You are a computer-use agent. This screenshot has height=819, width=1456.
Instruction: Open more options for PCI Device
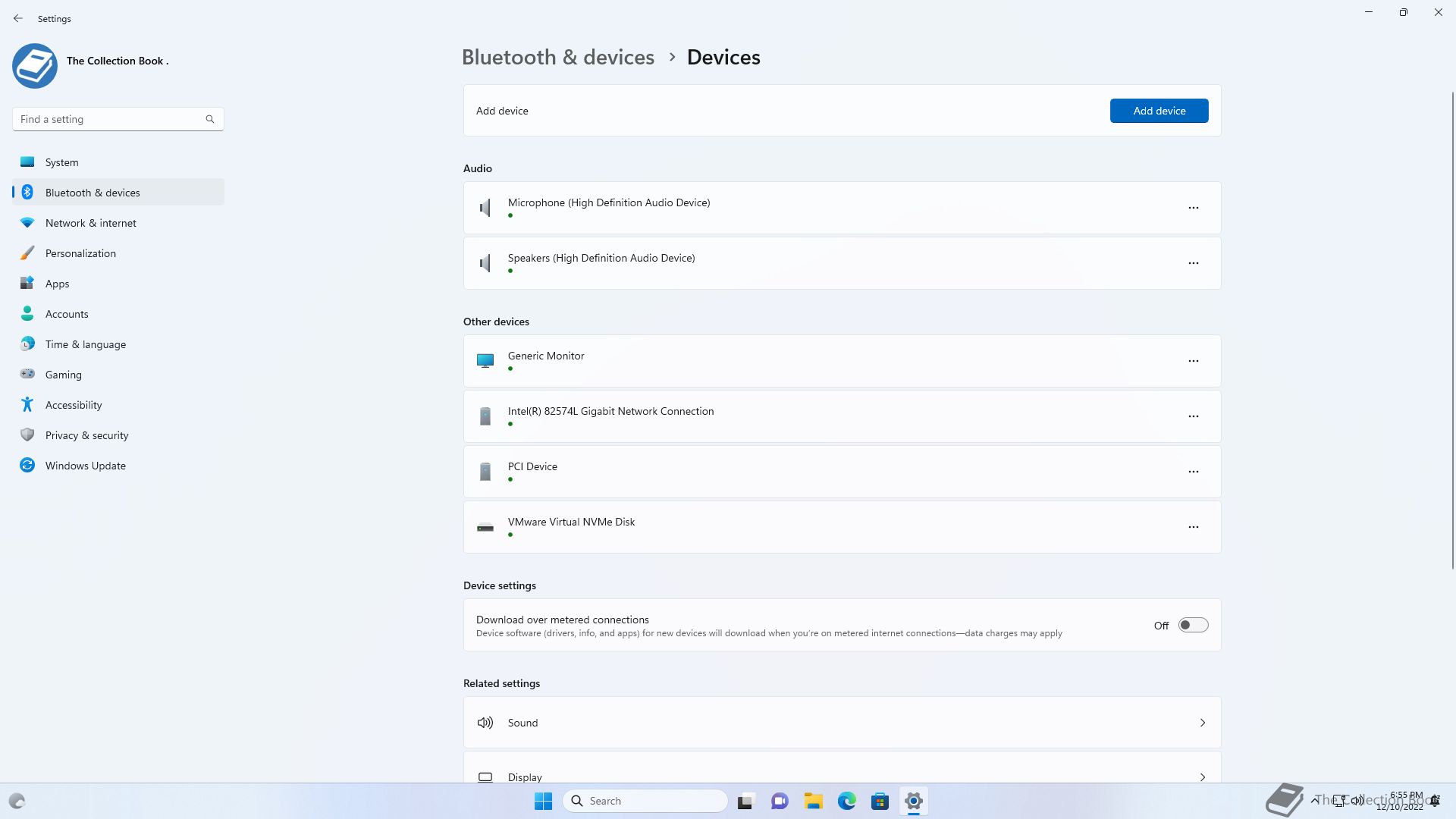click(x=1194, y=472)
